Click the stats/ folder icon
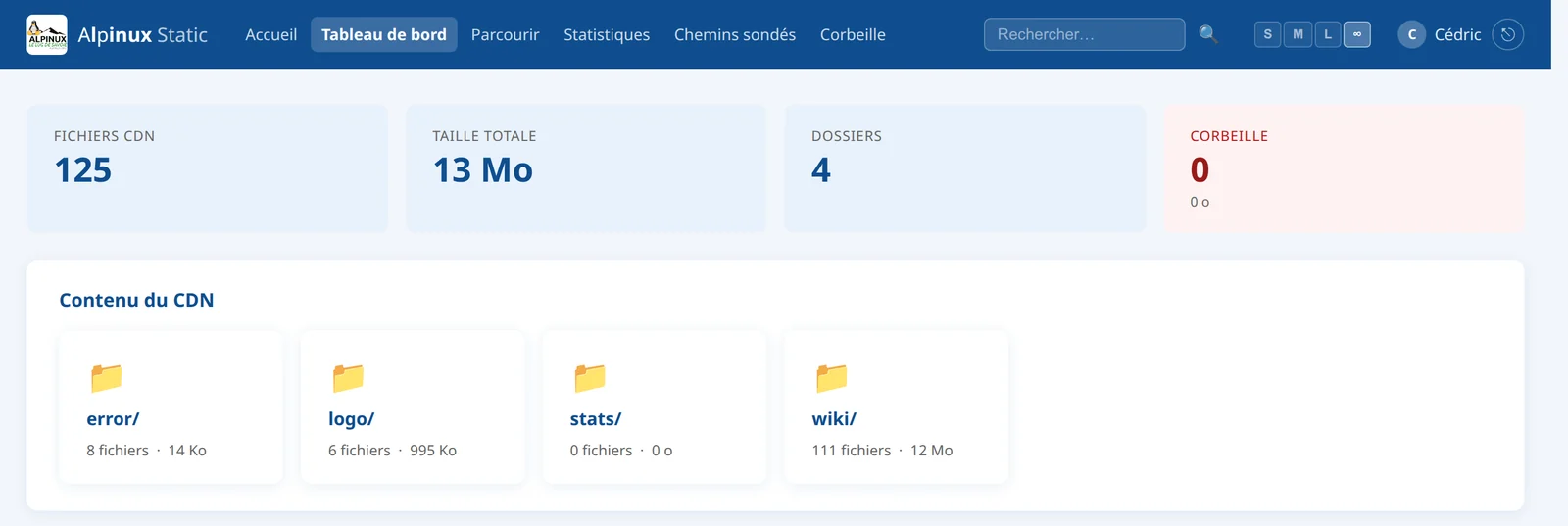Viewport: 1568px width, 526px height. [590, 377]
